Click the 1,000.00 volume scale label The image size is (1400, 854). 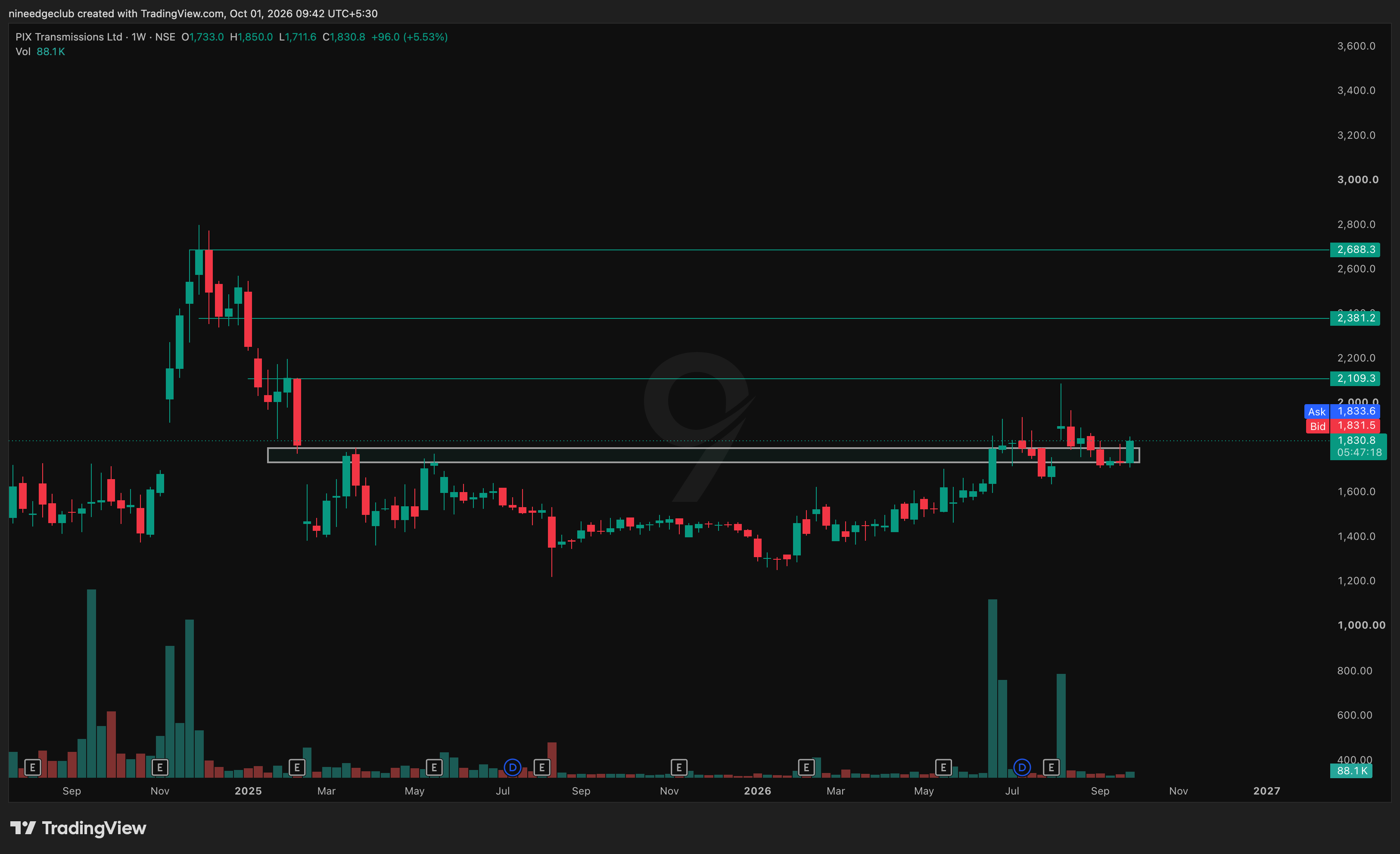(1361, 625)
